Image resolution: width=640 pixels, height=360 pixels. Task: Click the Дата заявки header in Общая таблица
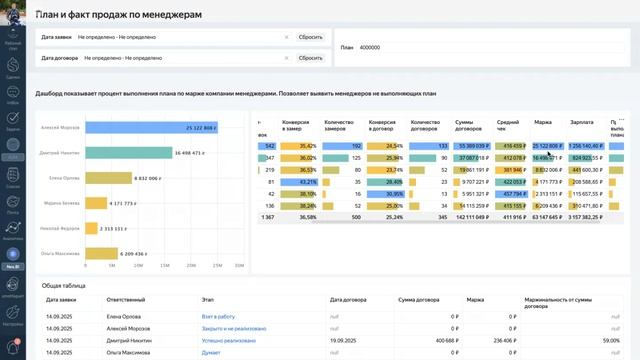pos(61,300)
